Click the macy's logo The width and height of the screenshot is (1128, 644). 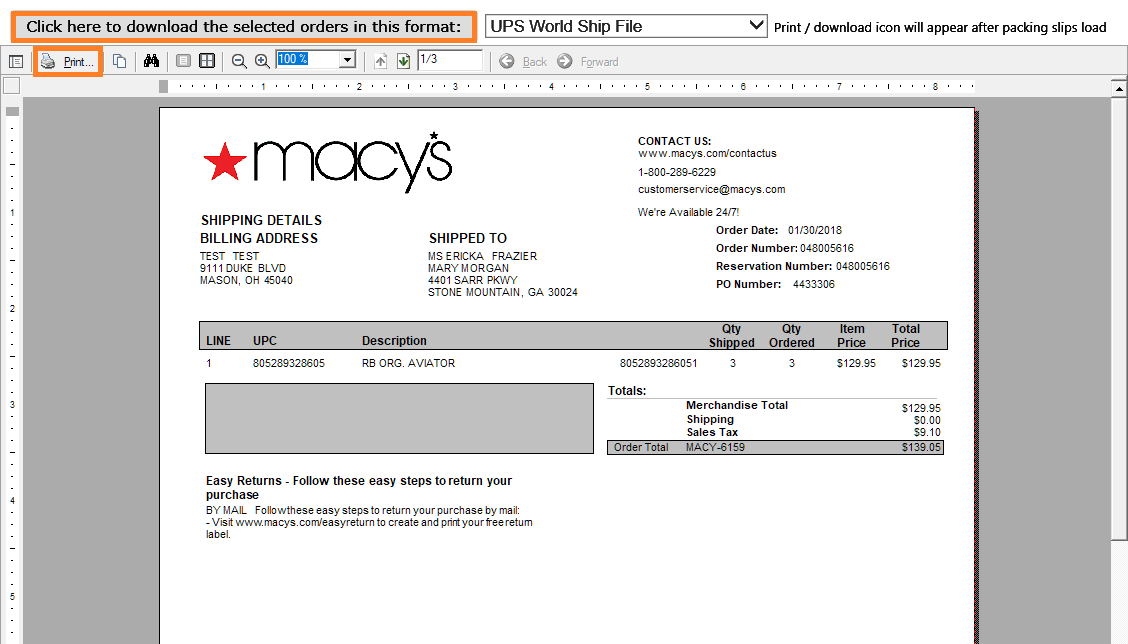click(x=327, y=162)
